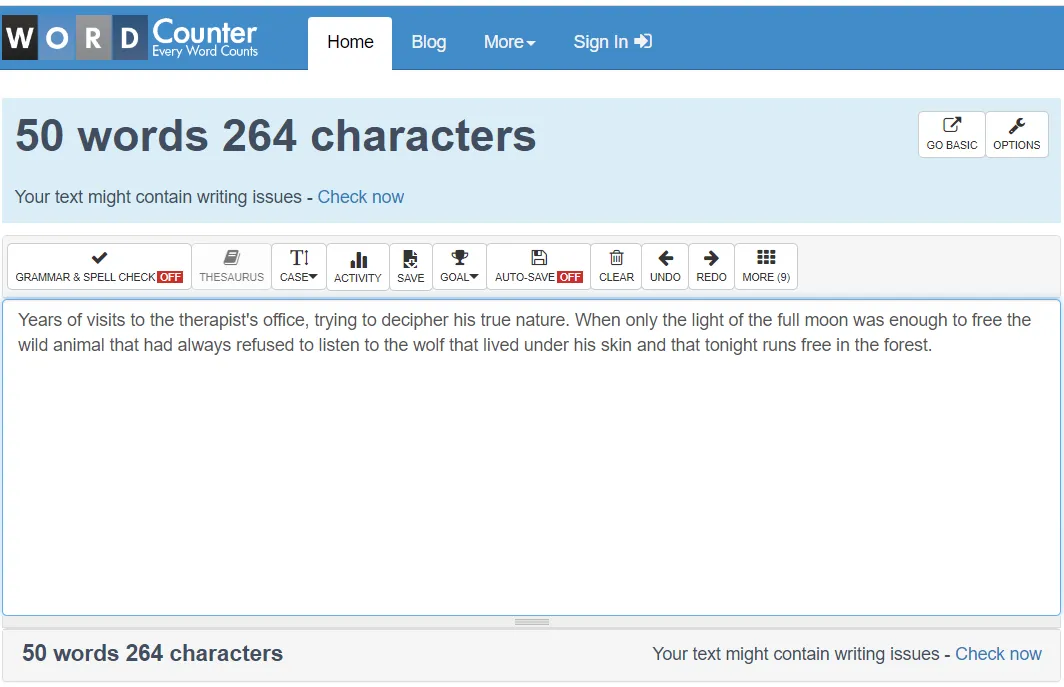Open the Thesaurus tool
1064x687 pixels.
[231, 266]
